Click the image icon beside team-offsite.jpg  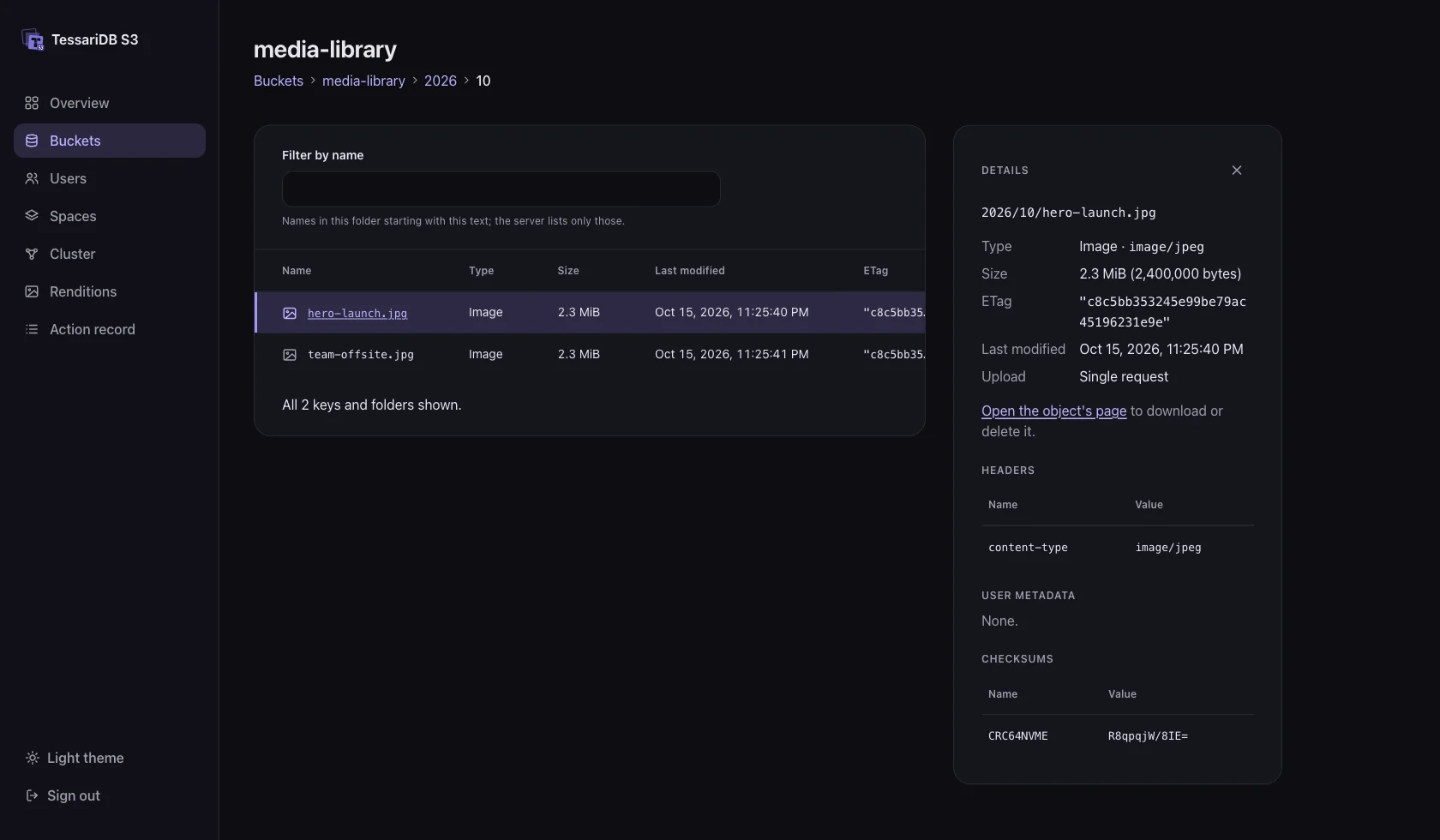(x=290, y=355)
